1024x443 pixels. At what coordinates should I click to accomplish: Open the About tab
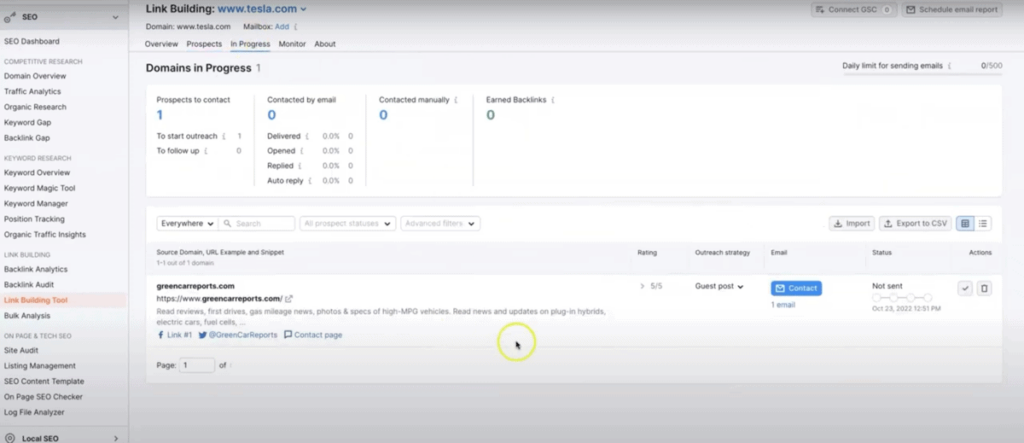pos(325,44)
